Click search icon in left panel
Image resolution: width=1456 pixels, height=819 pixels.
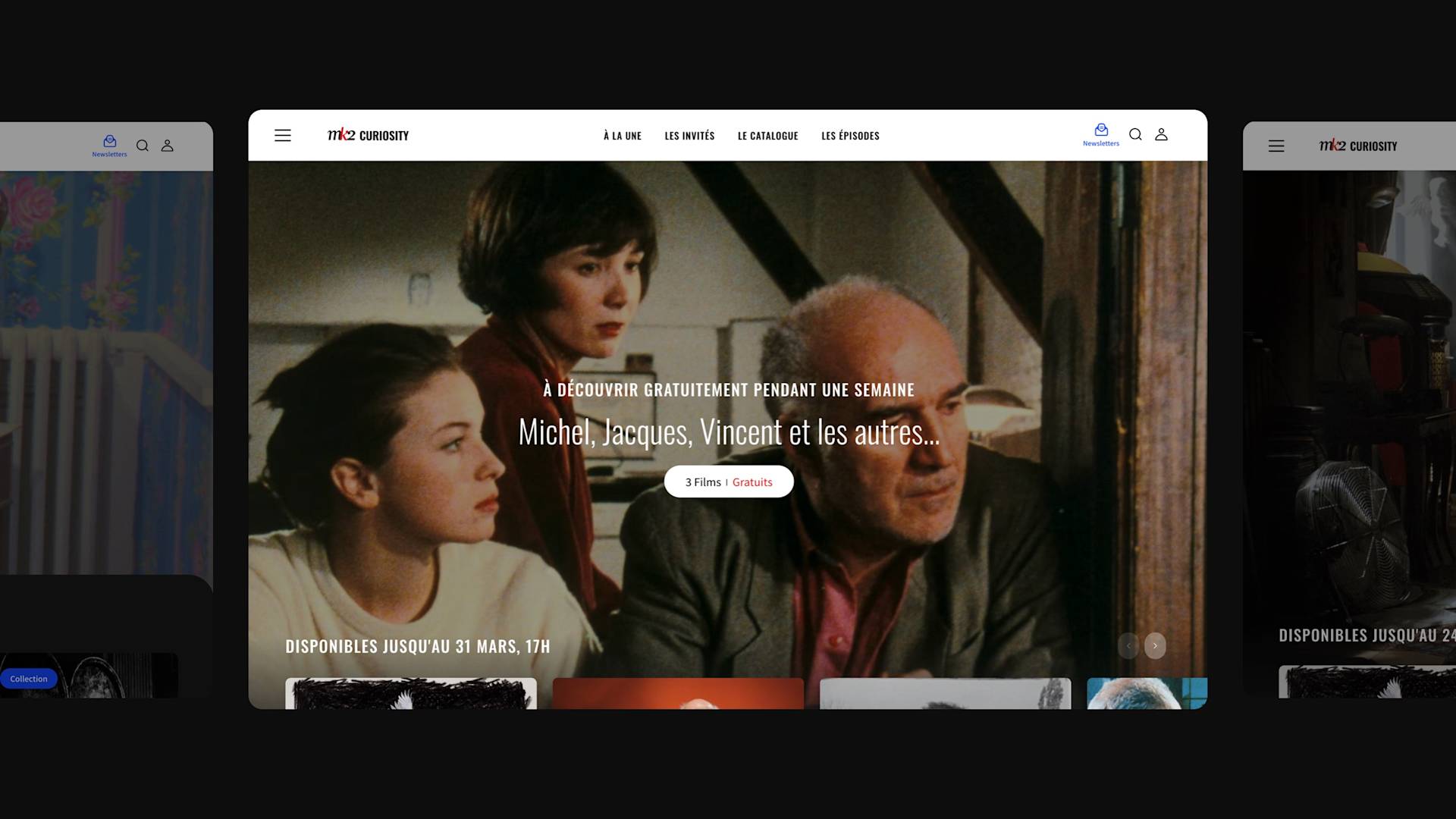142,146
